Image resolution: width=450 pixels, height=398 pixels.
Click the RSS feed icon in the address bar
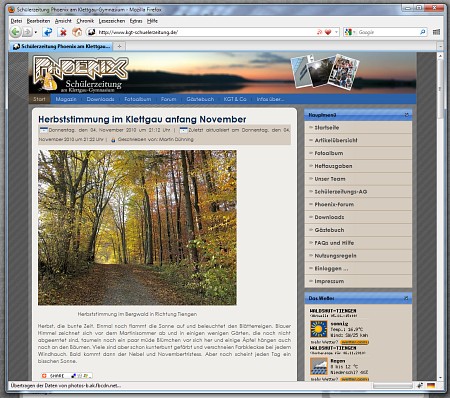pyautogui.click(x=319, y=32)
